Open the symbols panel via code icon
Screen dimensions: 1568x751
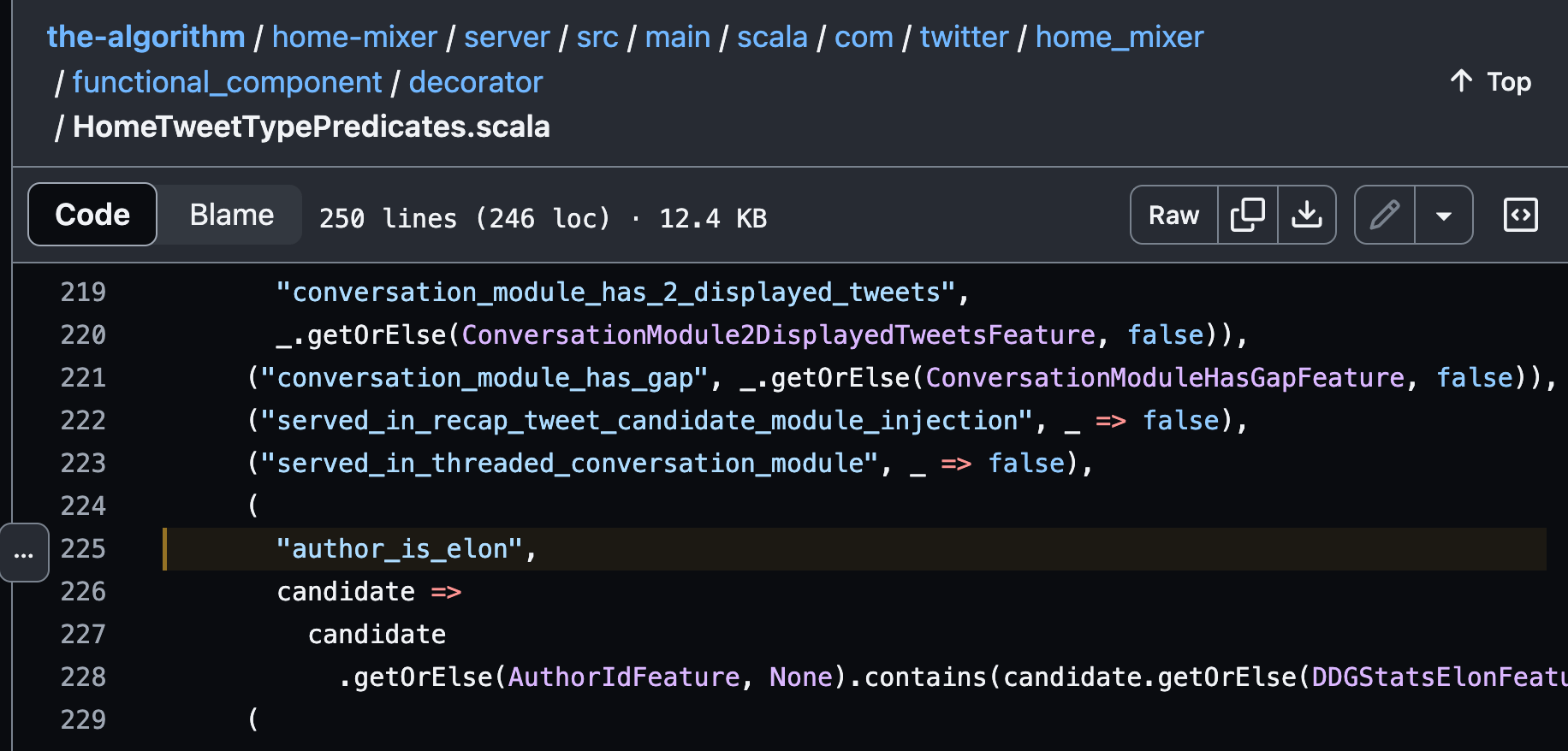(x=1520, y=215)
